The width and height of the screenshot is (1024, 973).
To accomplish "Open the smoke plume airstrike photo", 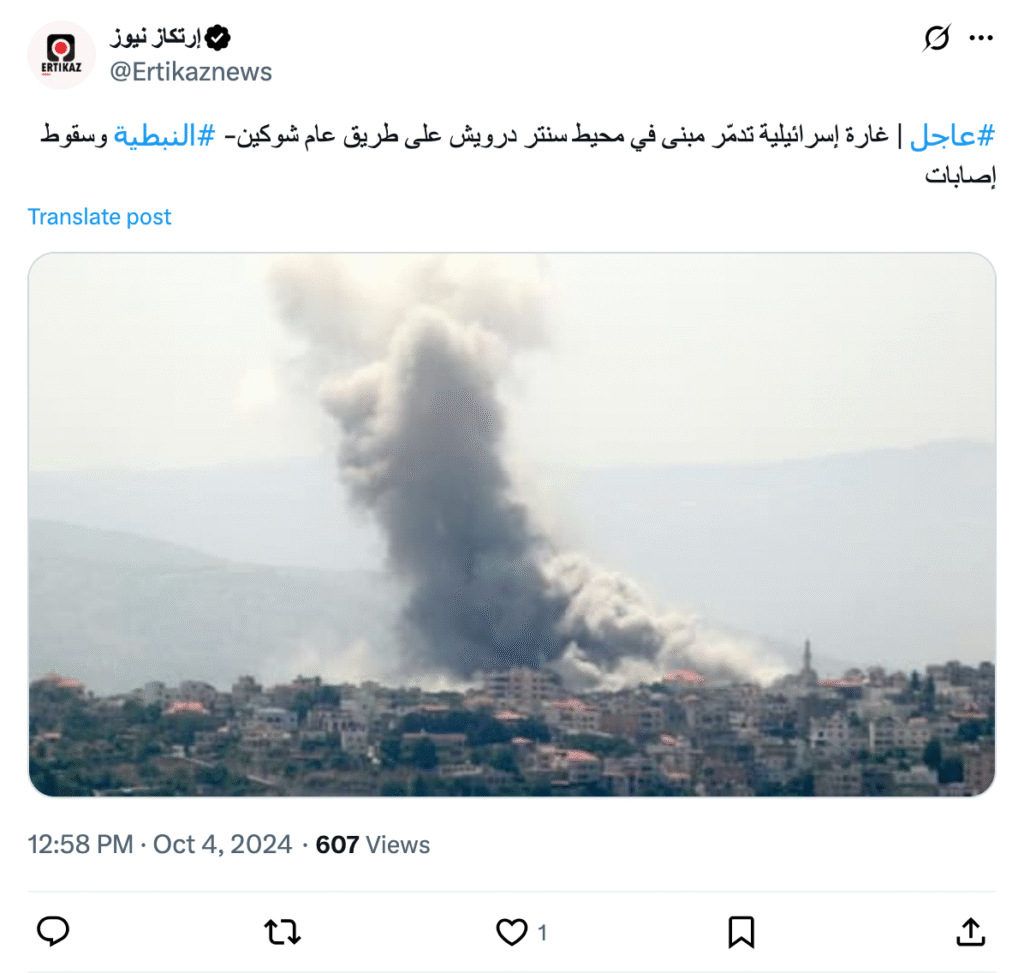I will [x=512, y=524].
